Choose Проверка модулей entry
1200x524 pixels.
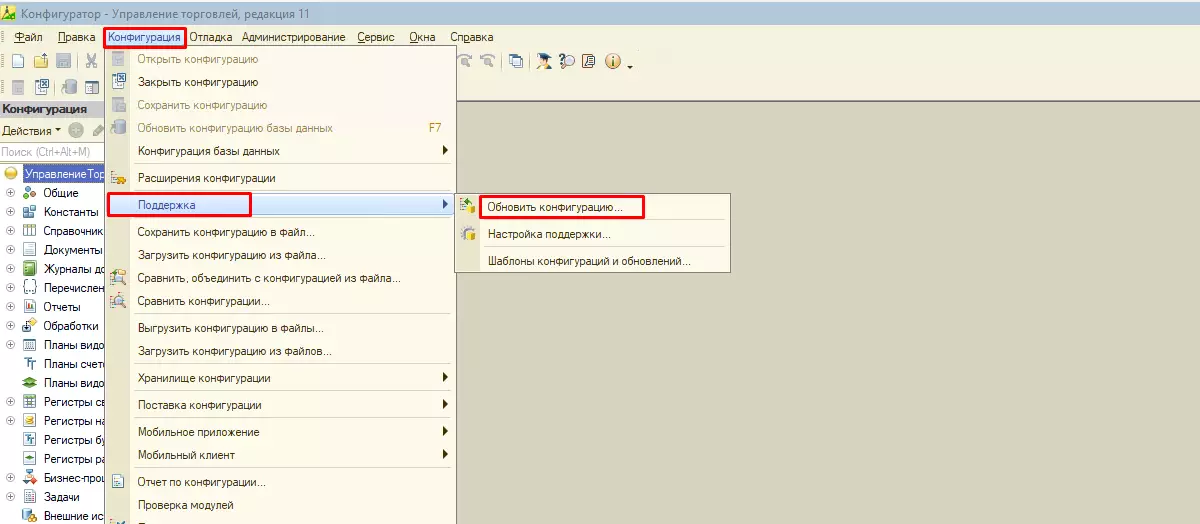pyautogui.click(x=280, y=505)
